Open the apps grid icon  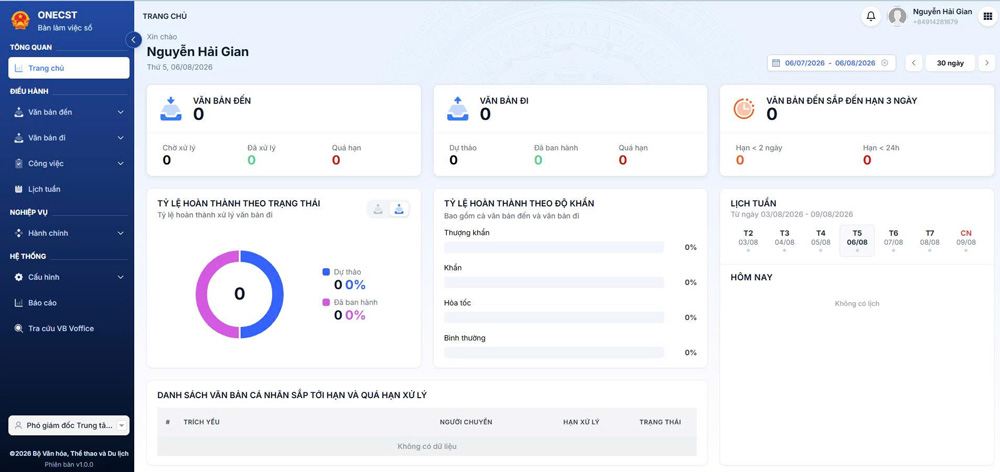click(x=988, y=17)
